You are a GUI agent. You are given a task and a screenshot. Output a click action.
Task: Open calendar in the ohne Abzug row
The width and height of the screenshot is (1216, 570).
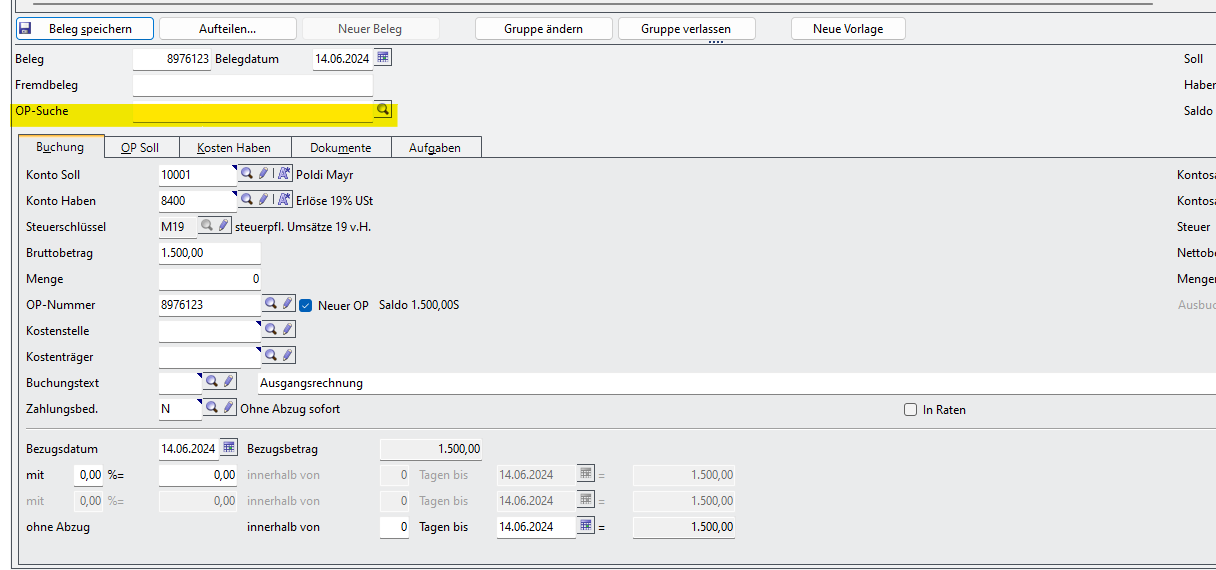[586, 525]
